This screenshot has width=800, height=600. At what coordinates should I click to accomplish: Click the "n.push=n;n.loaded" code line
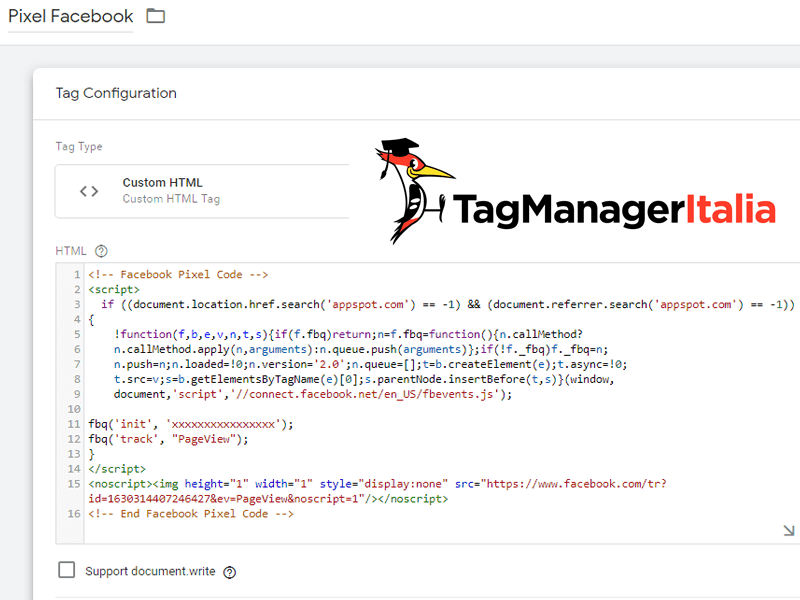[x=370, y=364]
